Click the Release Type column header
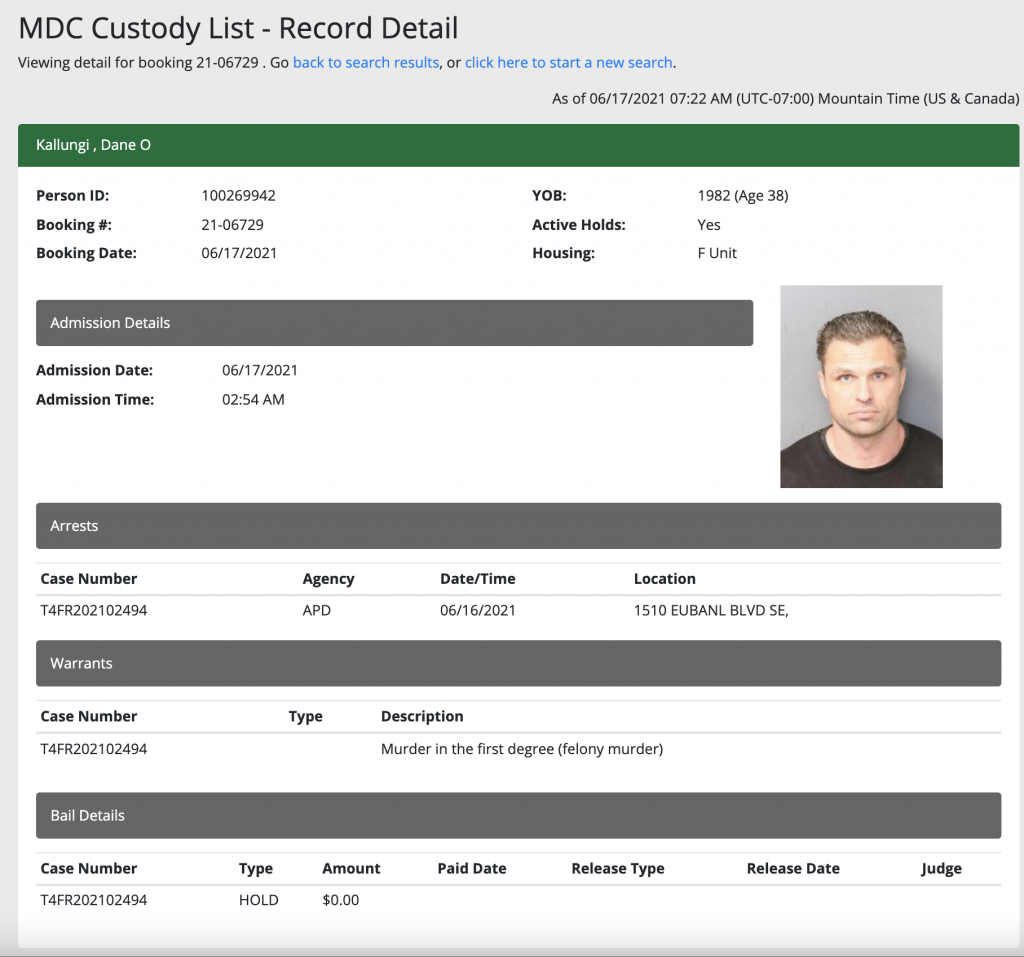This screenshot has width=1024, height=957. point(617,868)
